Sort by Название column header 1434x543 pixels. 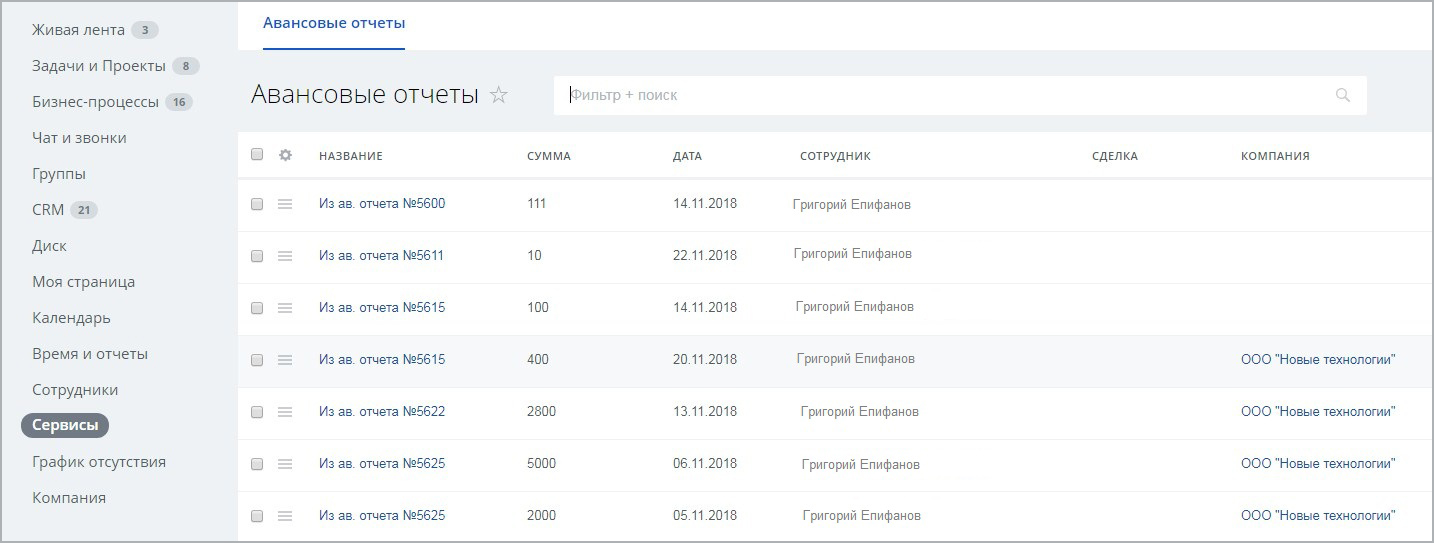coord(350,156)
